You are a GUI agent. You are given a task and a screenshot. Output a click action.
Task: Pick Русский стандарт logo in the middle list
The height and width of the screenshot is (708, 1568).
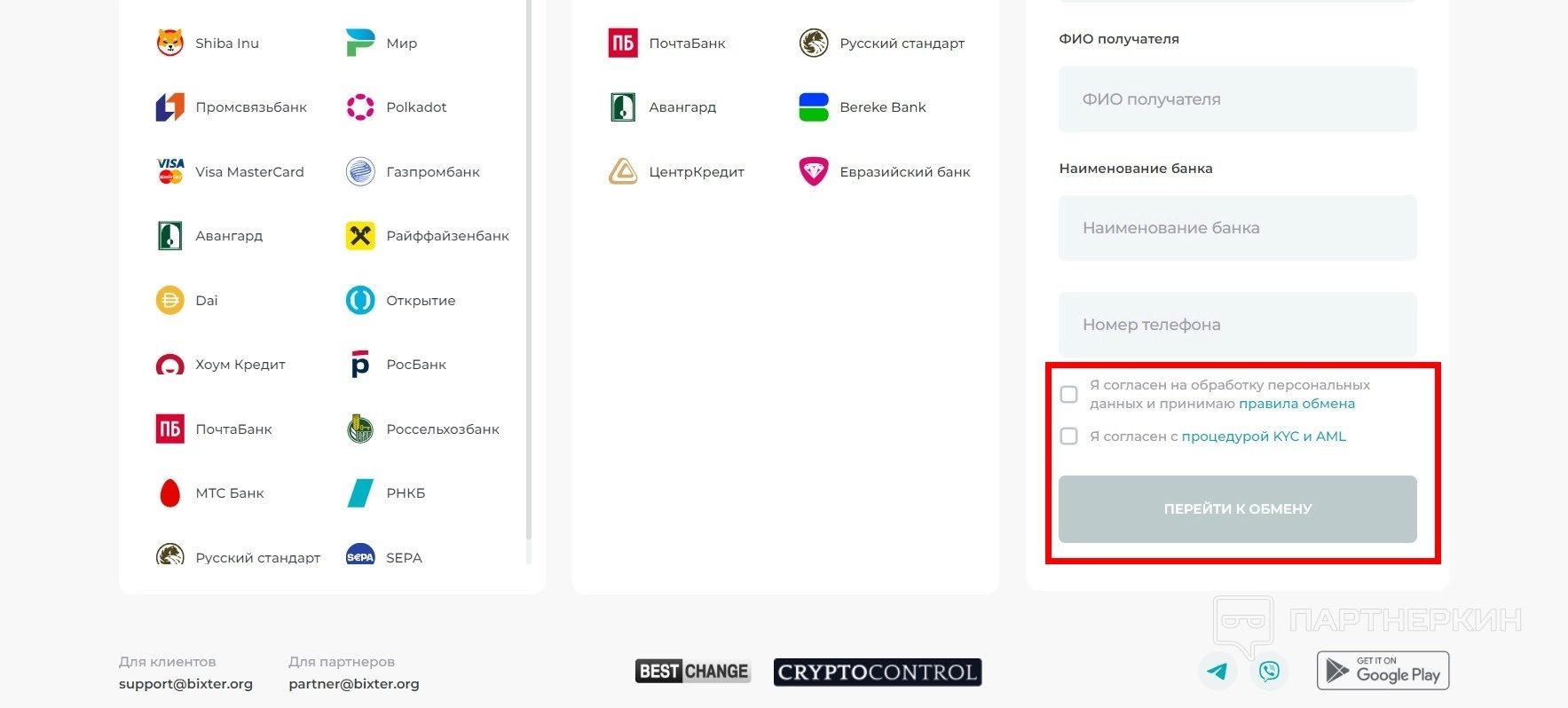814,43
